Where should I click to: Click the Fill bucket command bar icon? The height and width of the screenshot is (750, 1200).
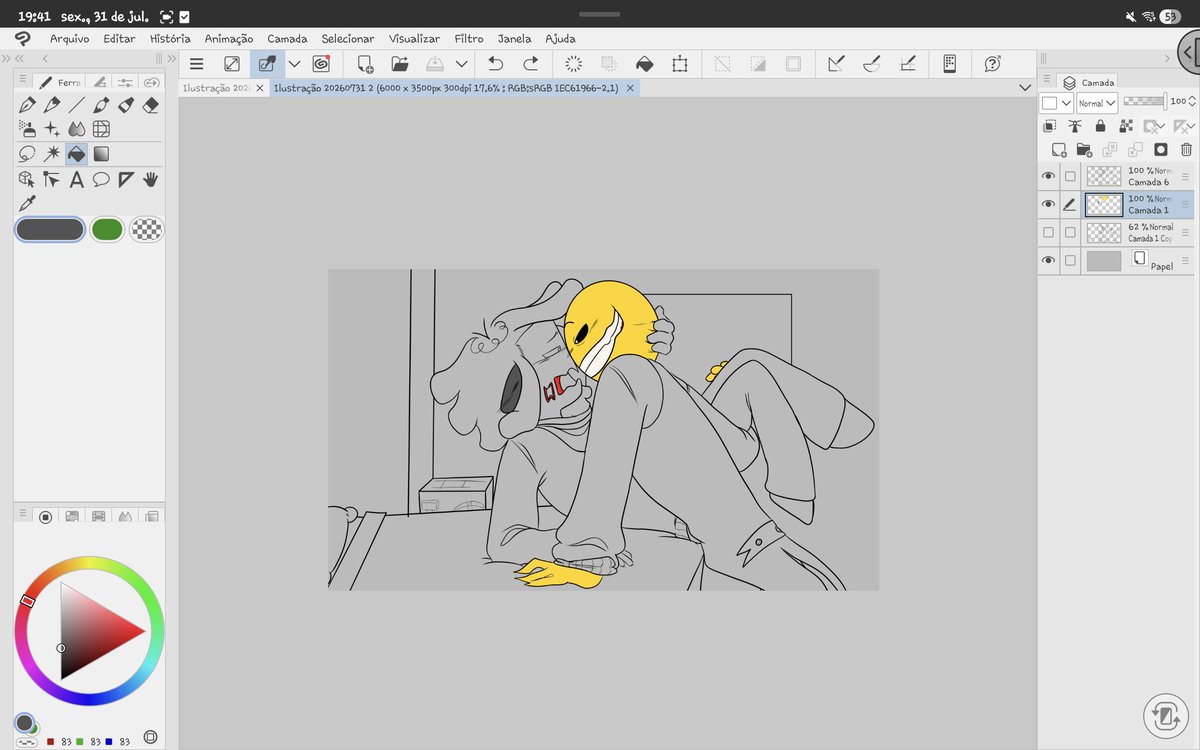[645, 64]
